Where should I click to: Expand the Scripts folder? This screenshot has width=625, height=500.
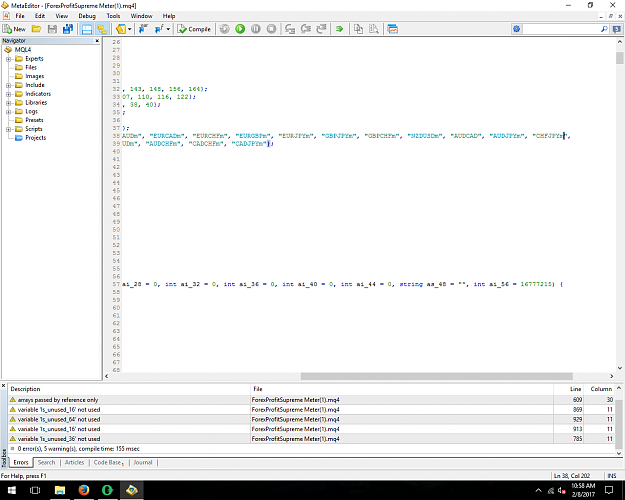pyautogui.click(x=8, y=129)
